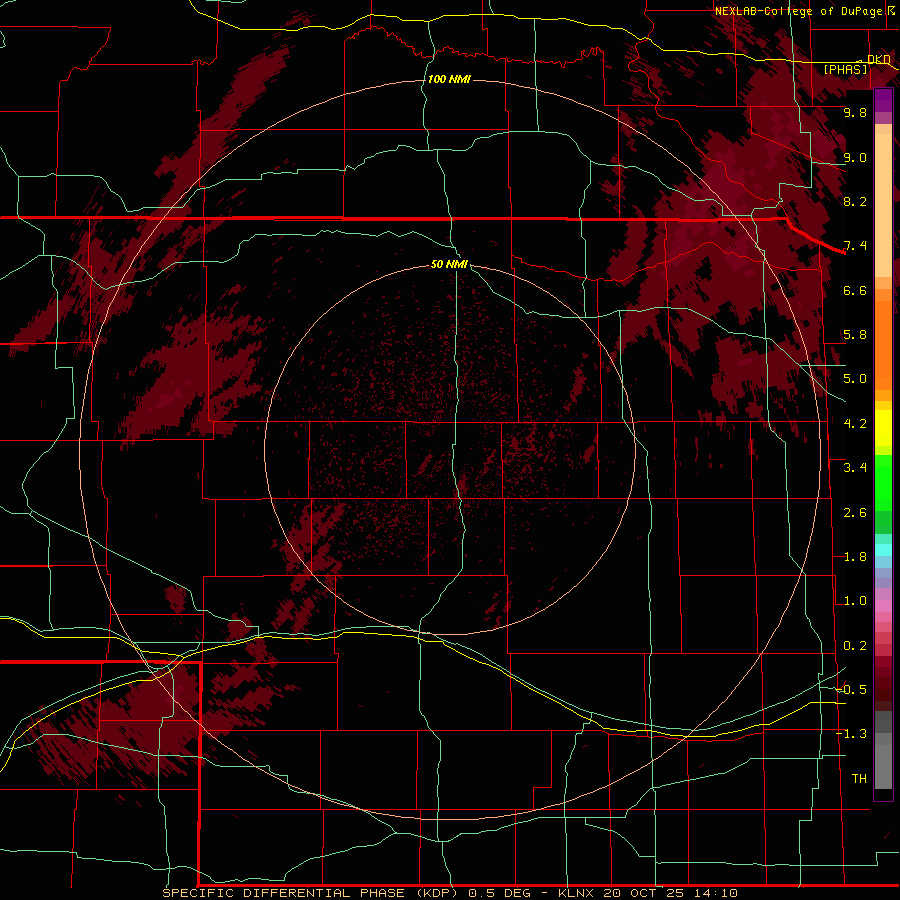
Task: Click the dark purple segment atop the color bar
Action: [x=883, y=100]
